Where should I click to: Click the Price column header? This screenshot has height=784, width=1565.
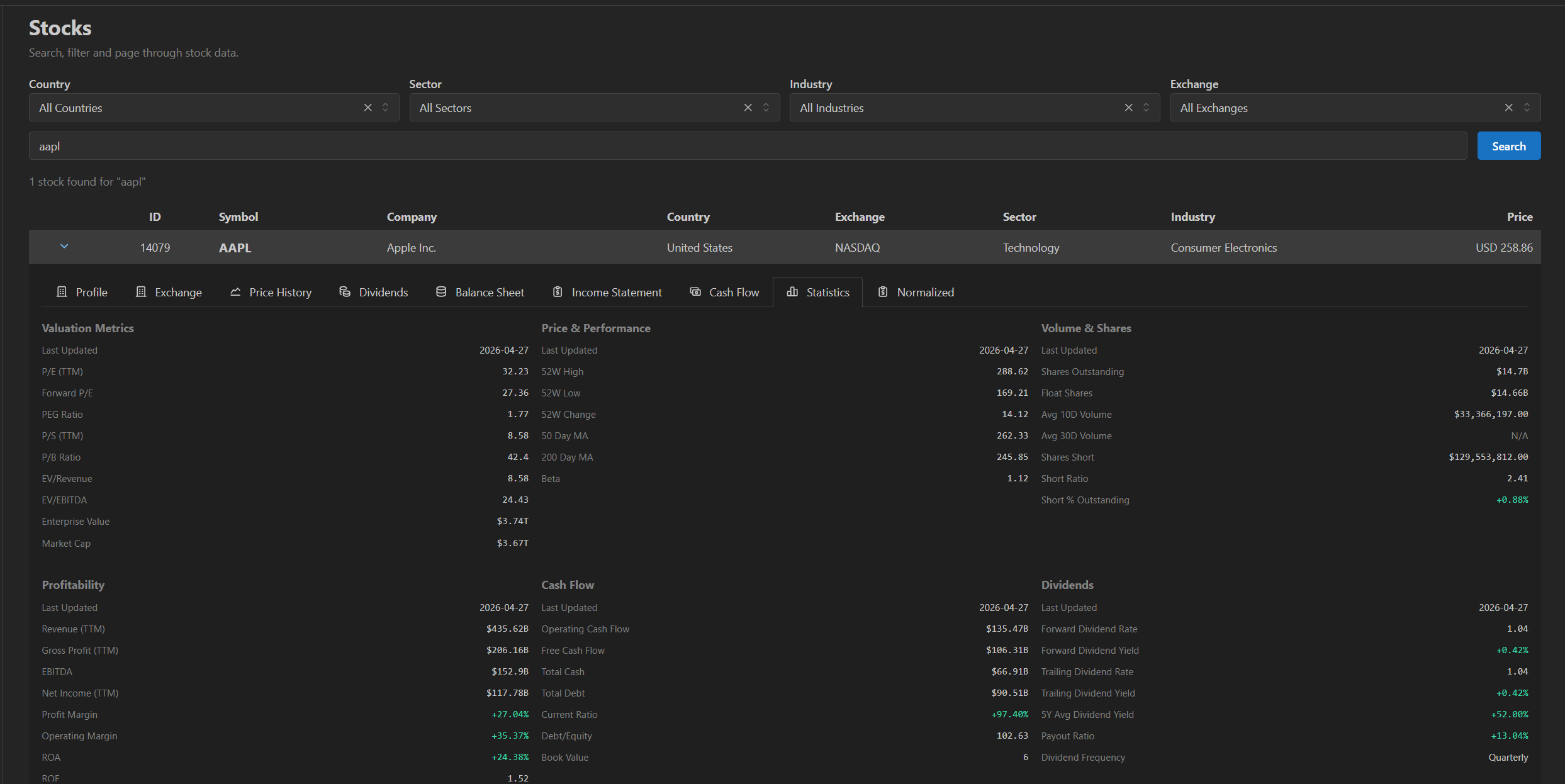click(1520, 216)
